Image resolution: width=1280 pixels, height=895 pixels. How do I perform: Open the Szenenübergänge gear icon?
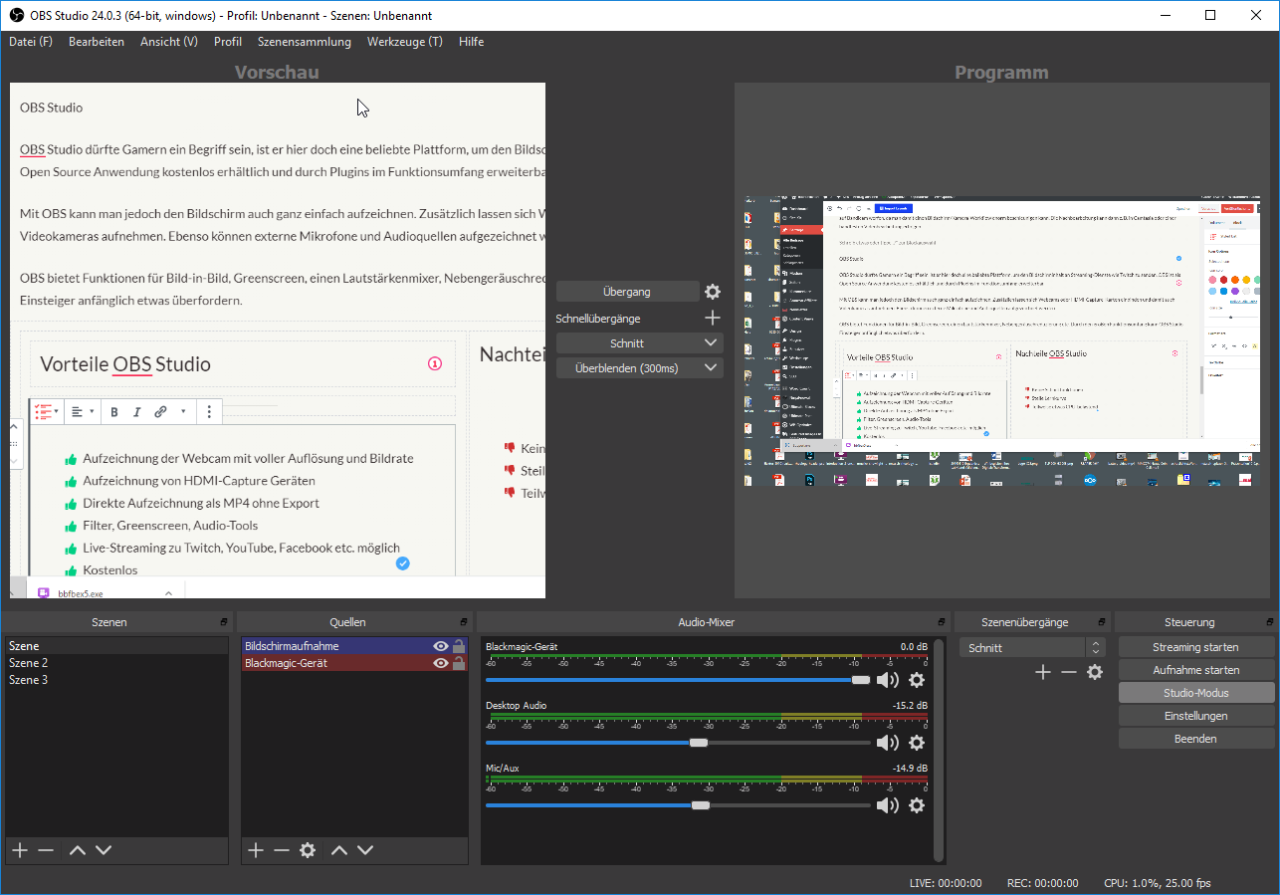1094,672
